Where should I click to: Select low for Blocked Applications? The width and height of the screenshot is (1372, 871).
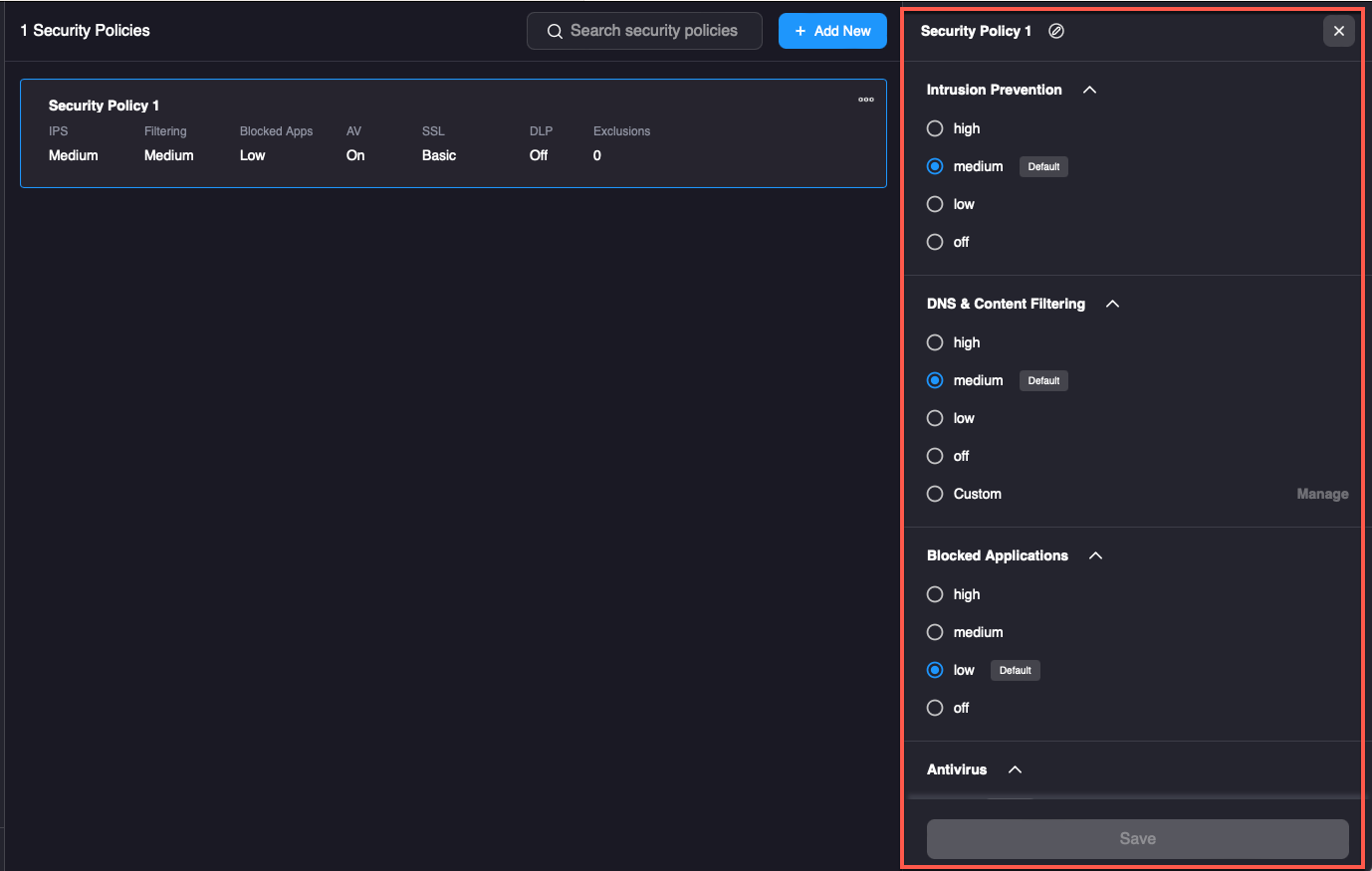click(x=935, y=670)
